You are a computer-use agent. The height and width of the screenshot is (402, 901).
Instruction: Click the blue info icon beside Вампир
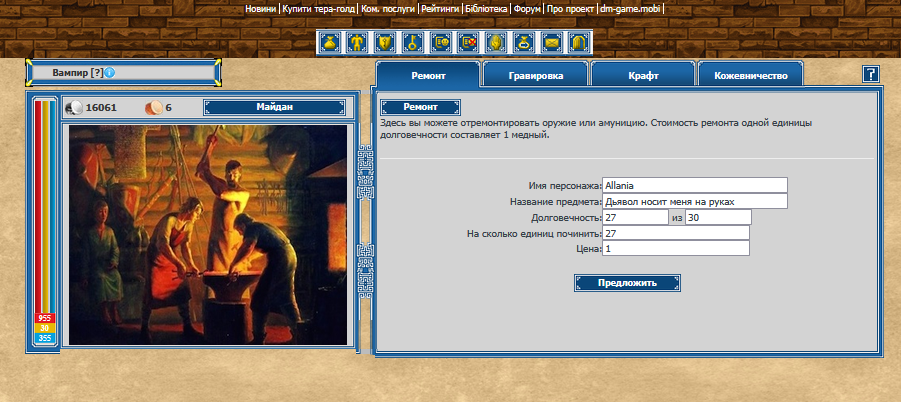(110, 73)
